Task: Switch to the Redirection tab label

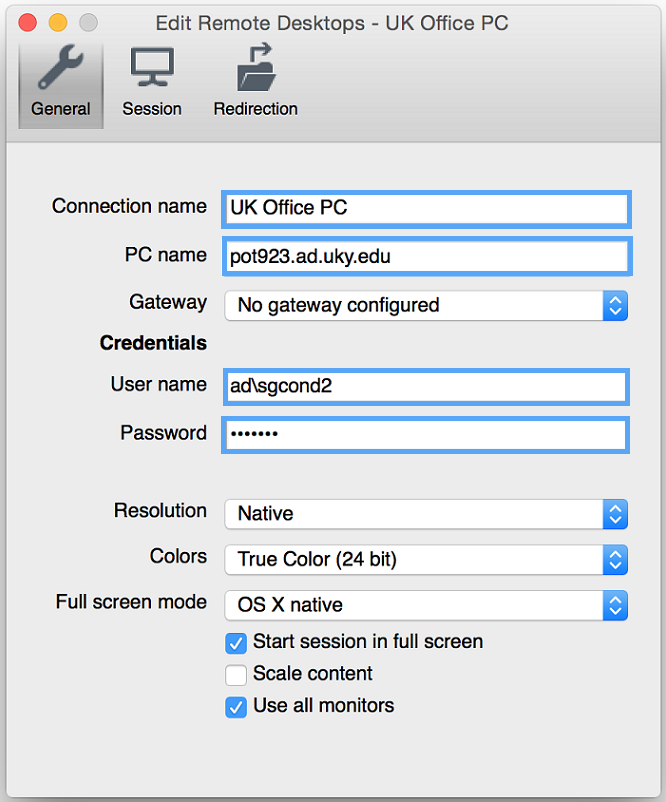Action: 256,109
